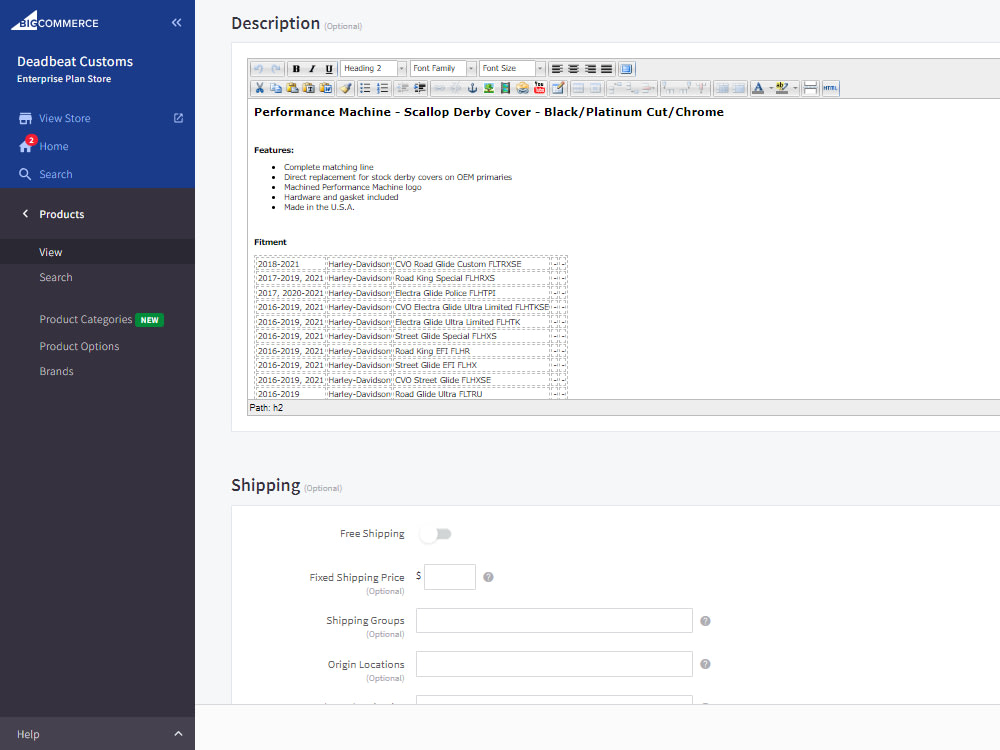The width and height of the screenshot is (1000, 750).
Task: Select View under Products
Action: (x=97, y=252)
